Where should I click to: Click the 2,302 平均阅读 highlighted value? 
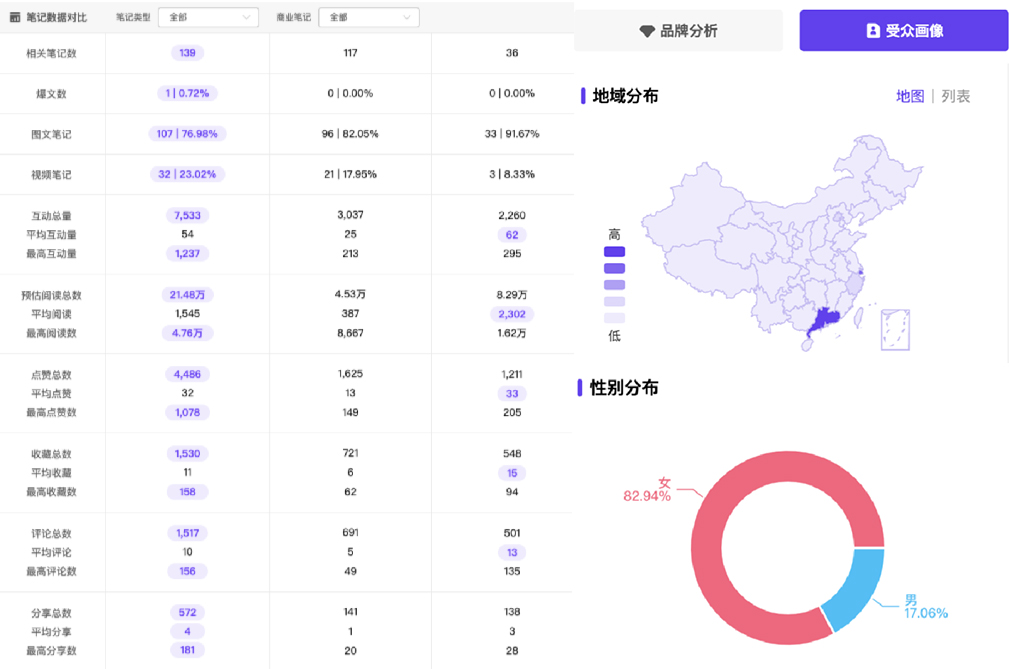tap(511, 314)
